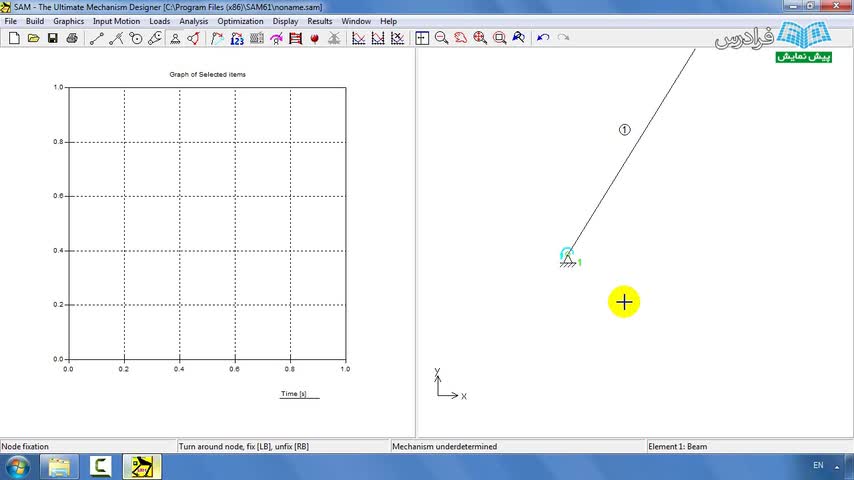854x480 pixels.
Task: Click the New file toolbar icon
Action: click(x=14, y=38)
